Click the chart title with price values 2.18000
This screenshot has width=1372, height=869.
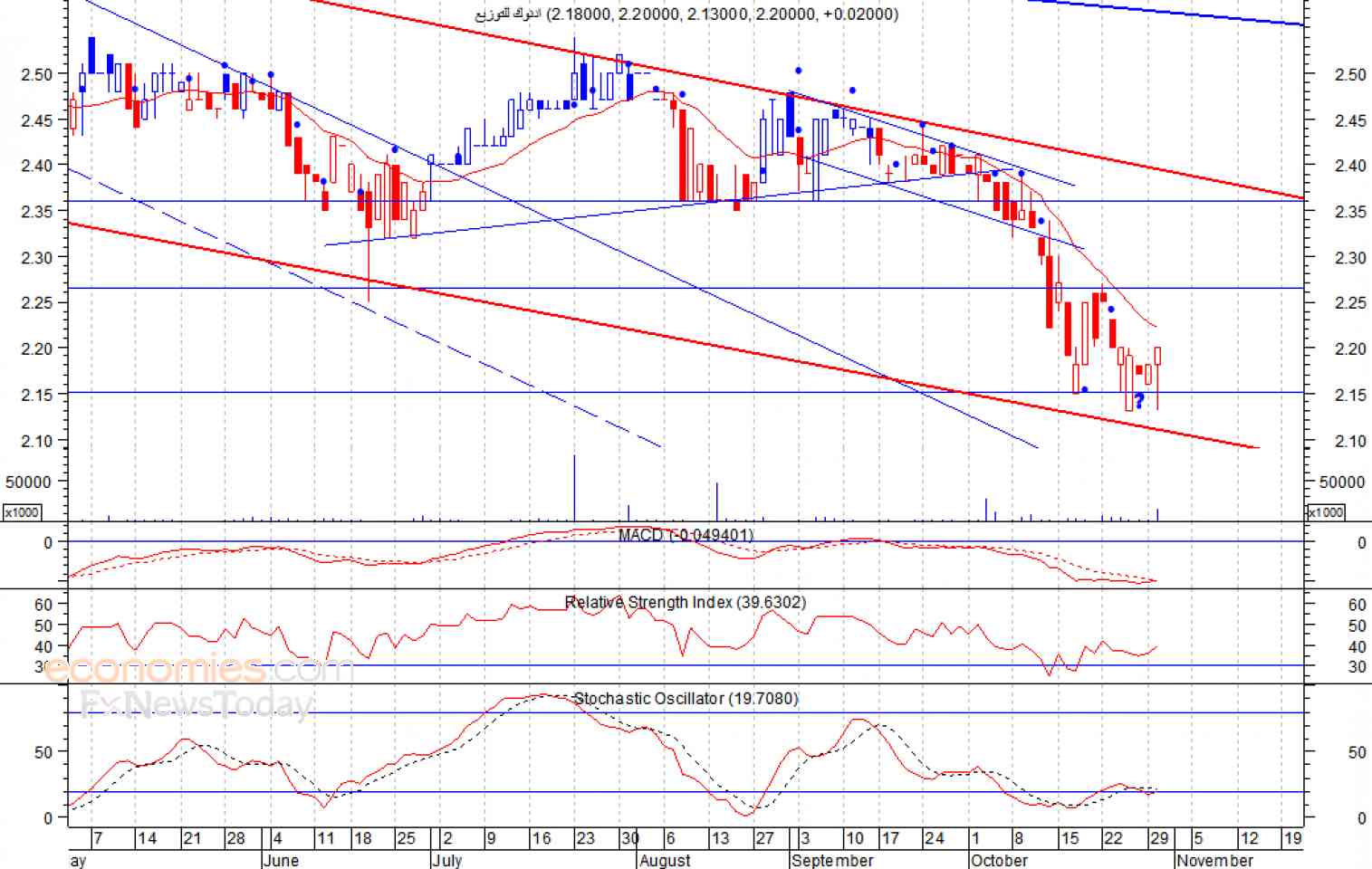(x=687, y=14)
